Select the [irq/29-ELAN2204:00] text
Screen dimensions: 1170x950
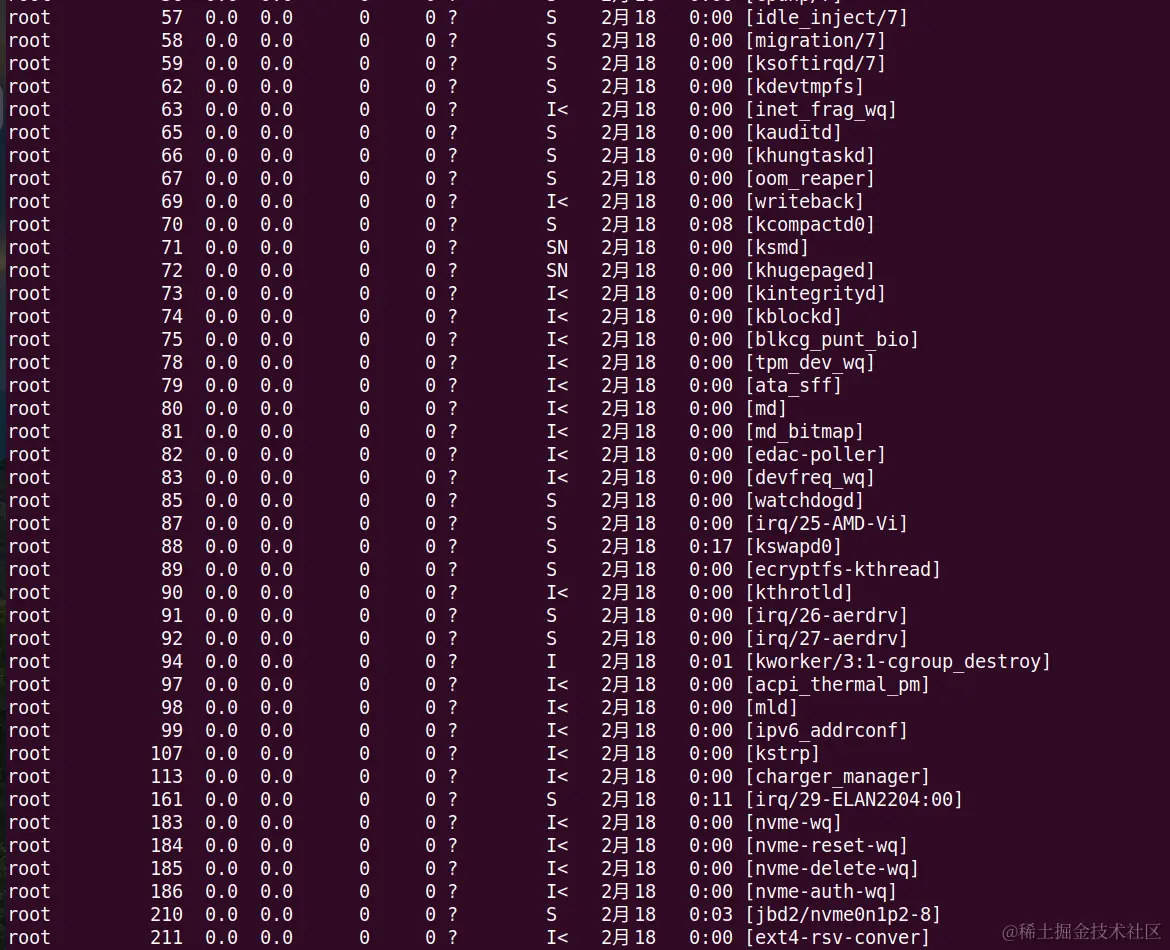click(x=854, y=800)
